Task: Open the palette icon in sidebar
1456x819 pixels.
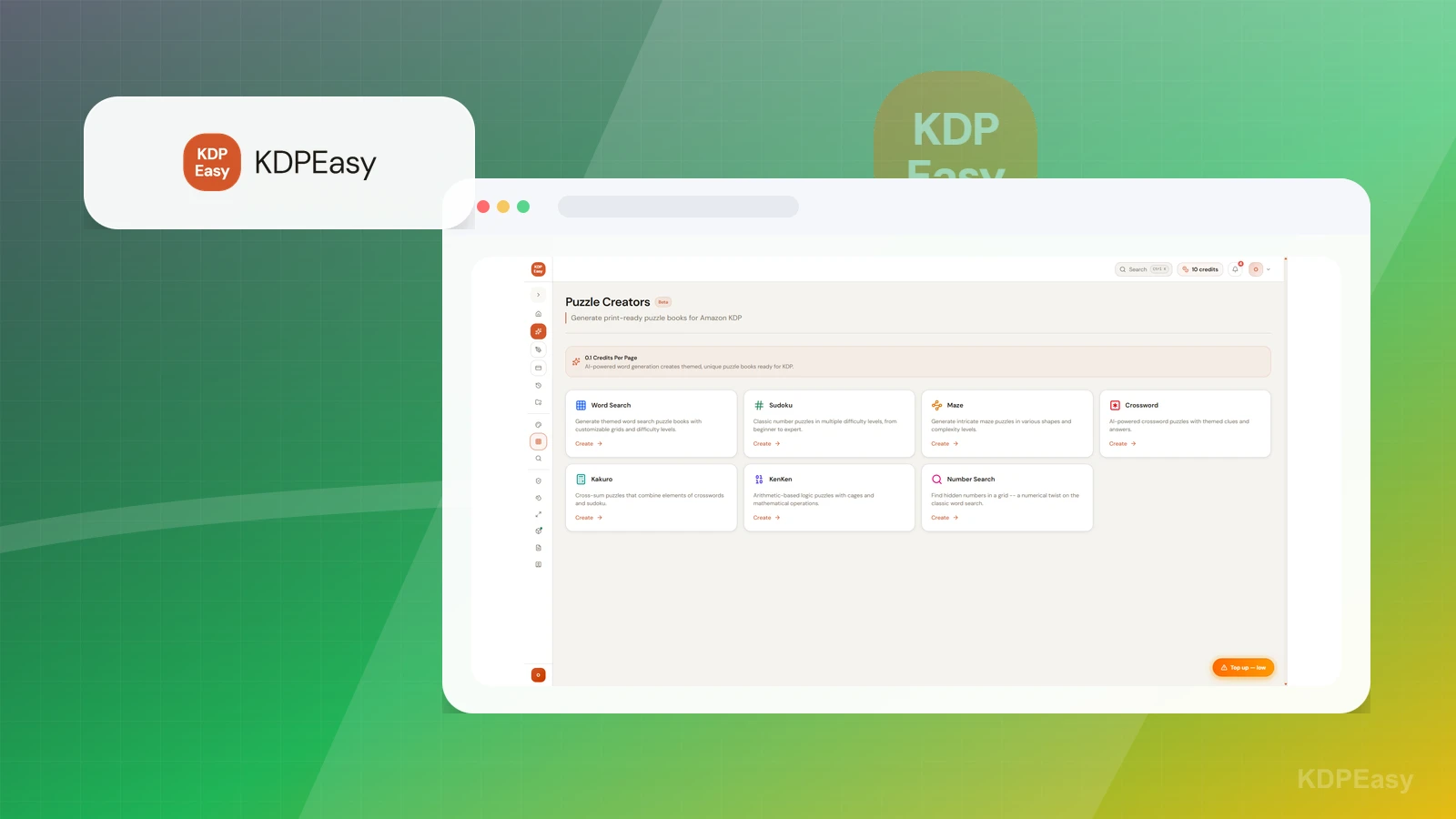Action: 538,425
